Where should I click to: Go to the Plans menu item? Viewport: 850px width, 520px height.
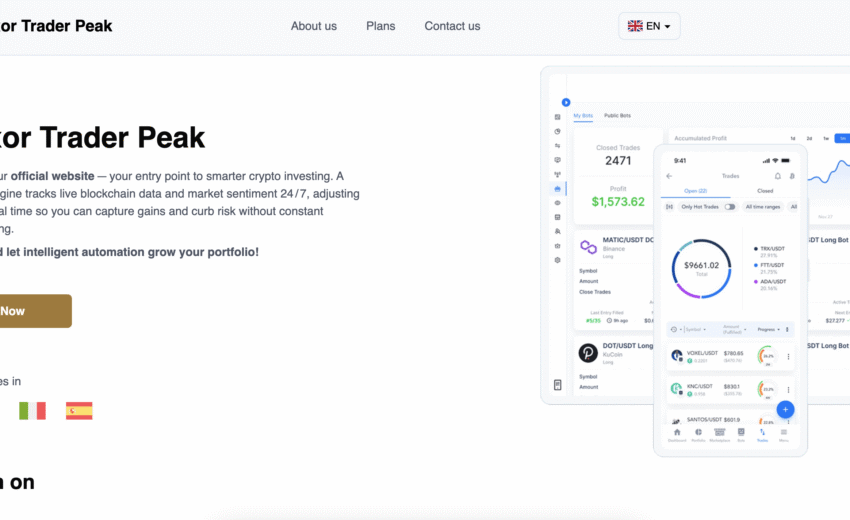[380, 26]
